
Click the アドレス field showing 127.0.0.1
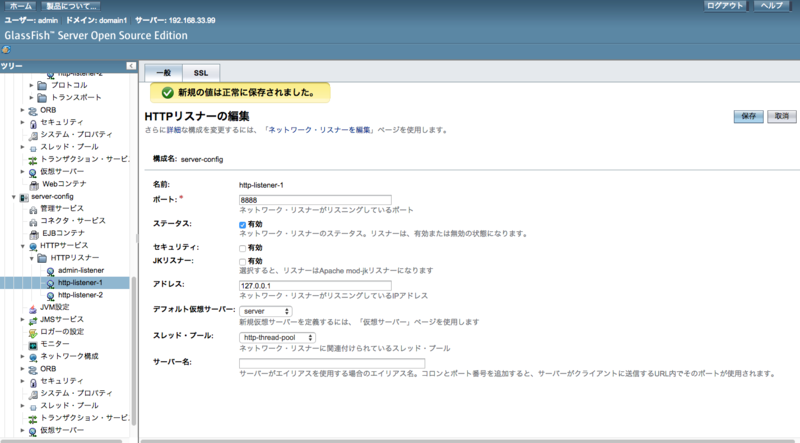coord(315,286)
